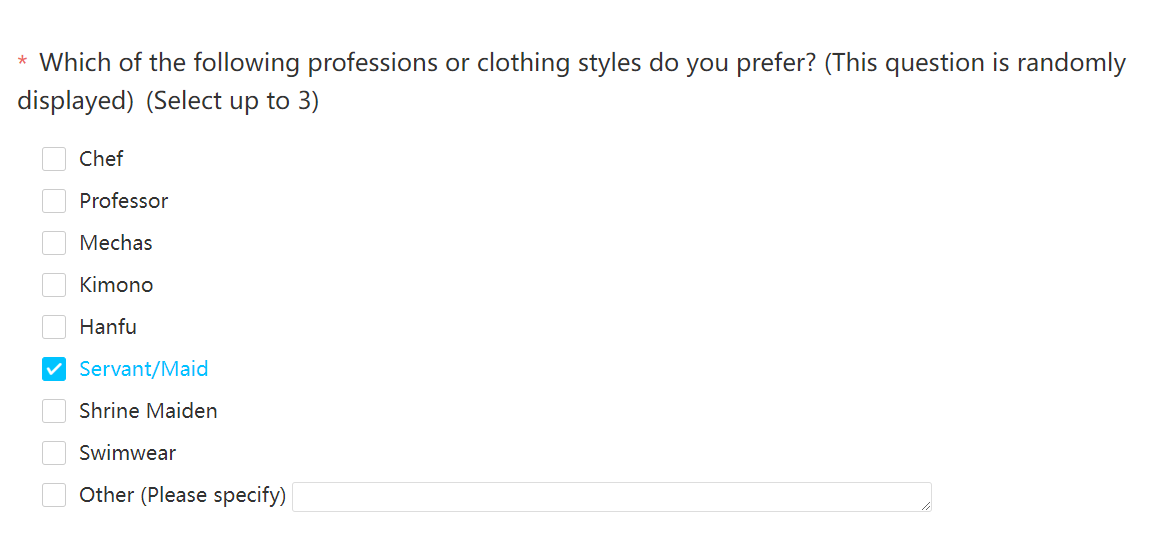The image size is (1162, 545).
Task: Click the resize grip of the text box
Action: point(926,505)
